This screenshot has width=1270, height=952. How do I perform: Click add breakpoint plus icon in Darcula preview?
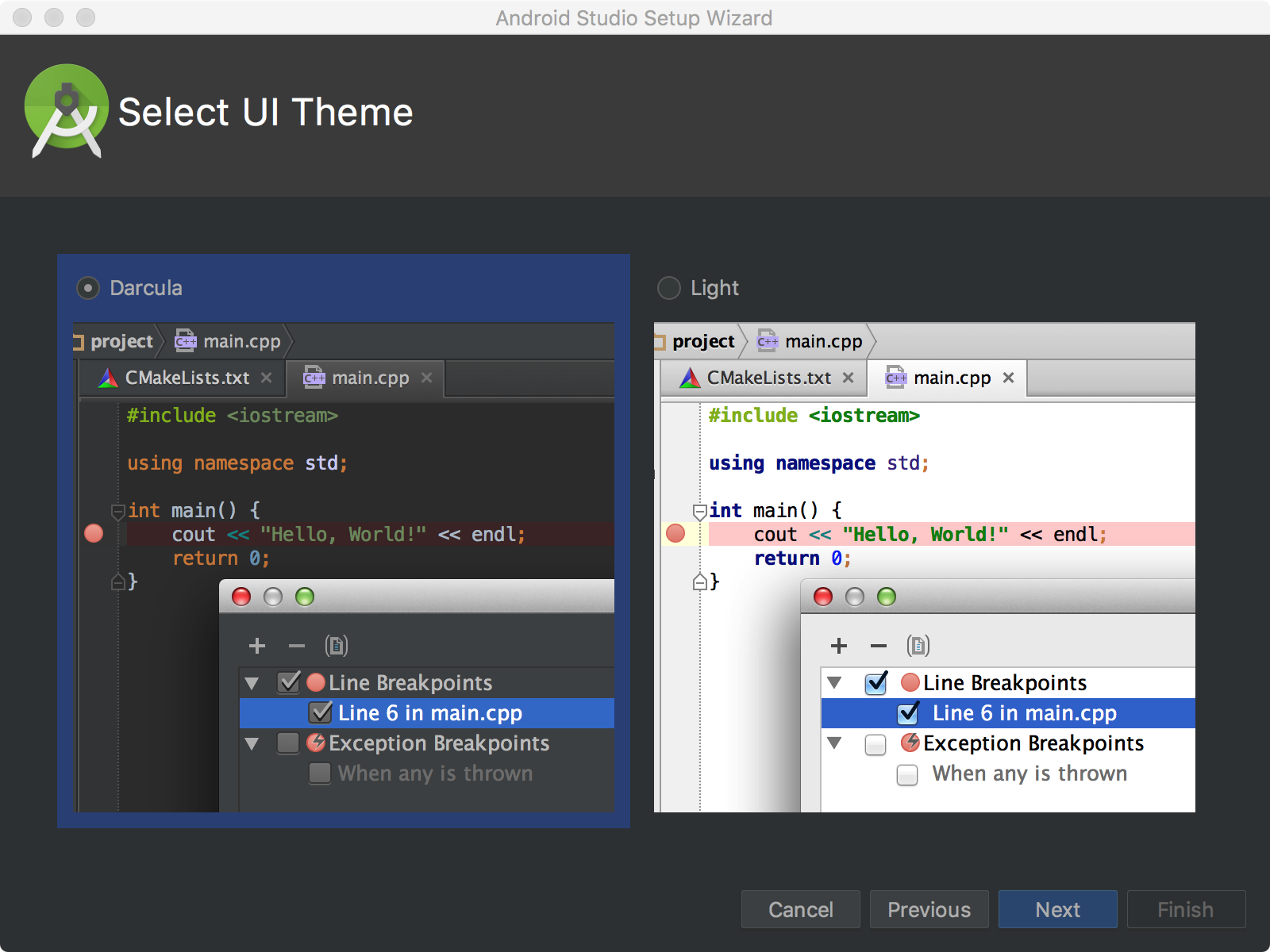tap(257, 646)
